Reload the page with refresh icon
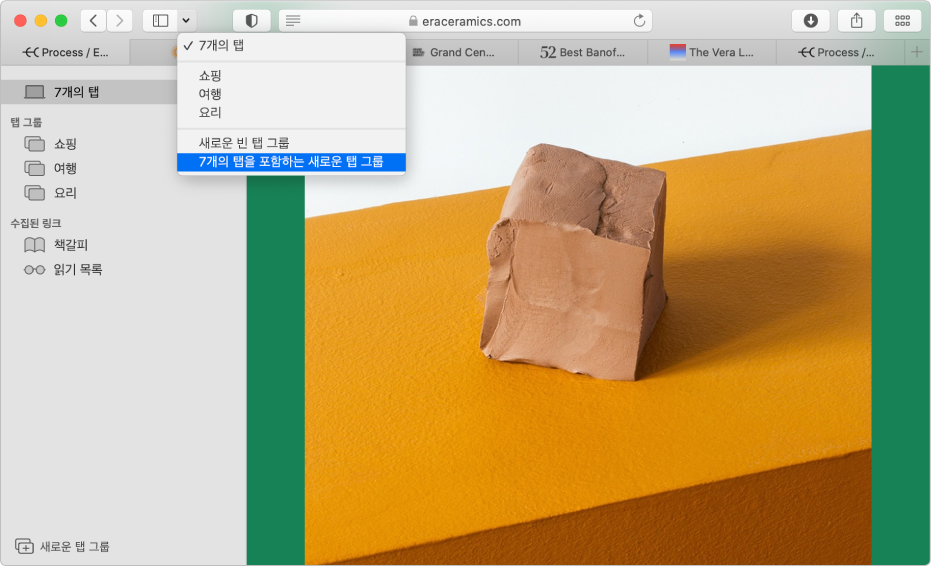931x567 pixels. click(639, 20)
